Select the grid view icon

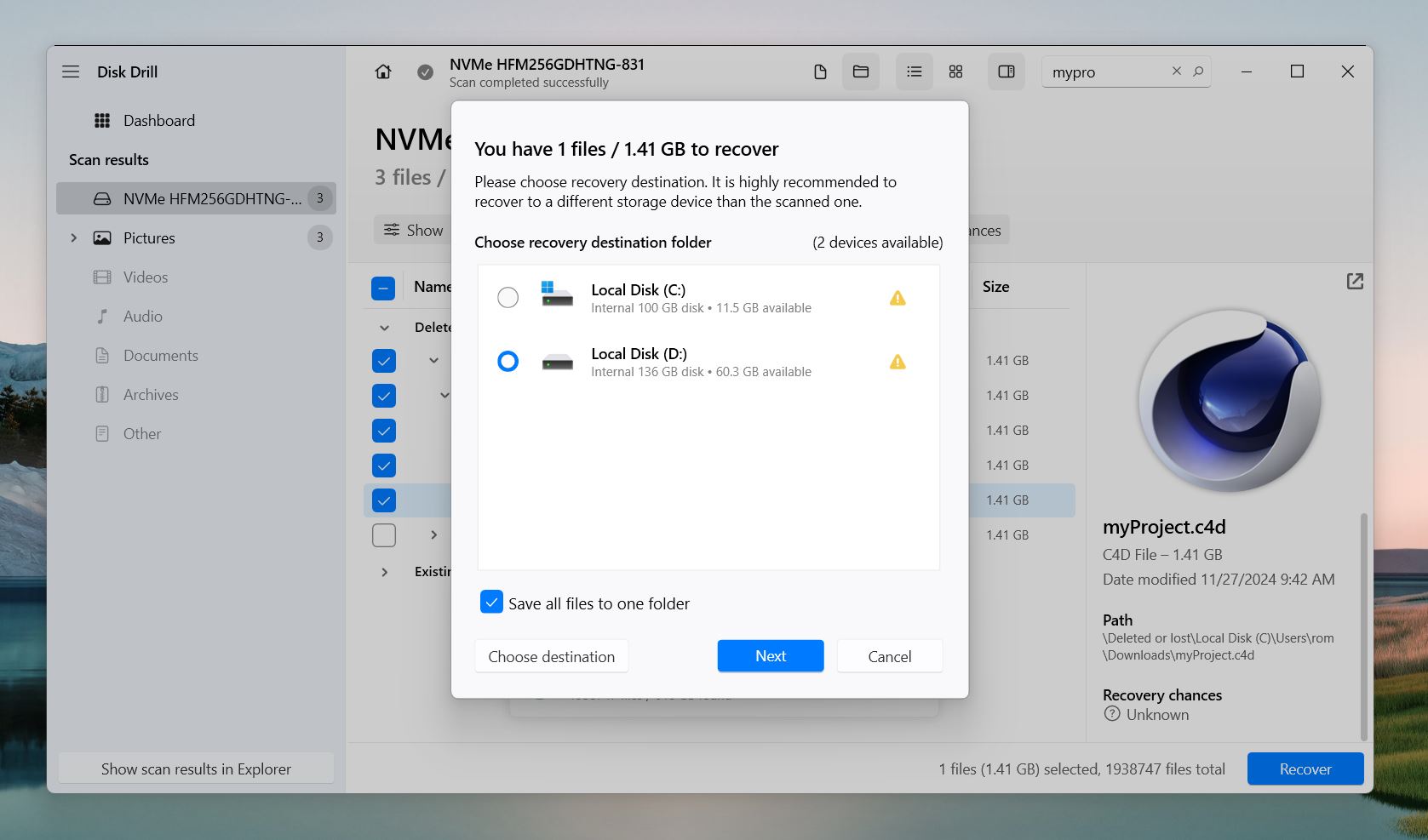[955, 72]
